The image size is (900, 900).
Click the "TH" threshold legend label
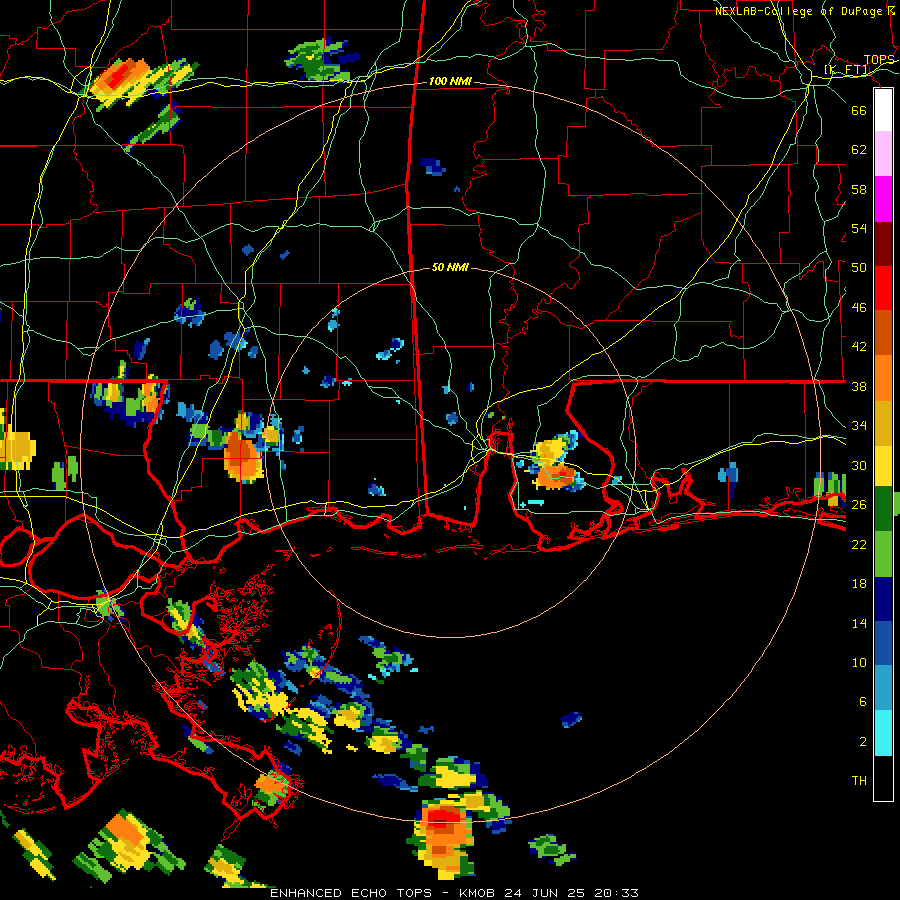(x=859, y=781)
